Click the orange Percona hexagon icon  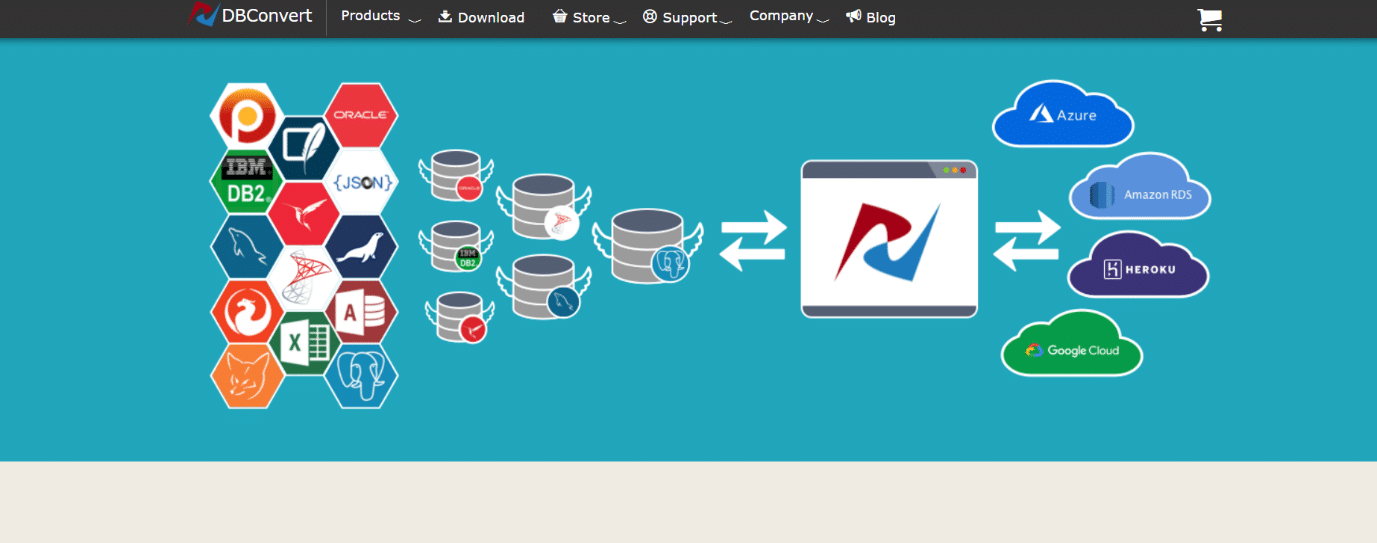(246, 115)
